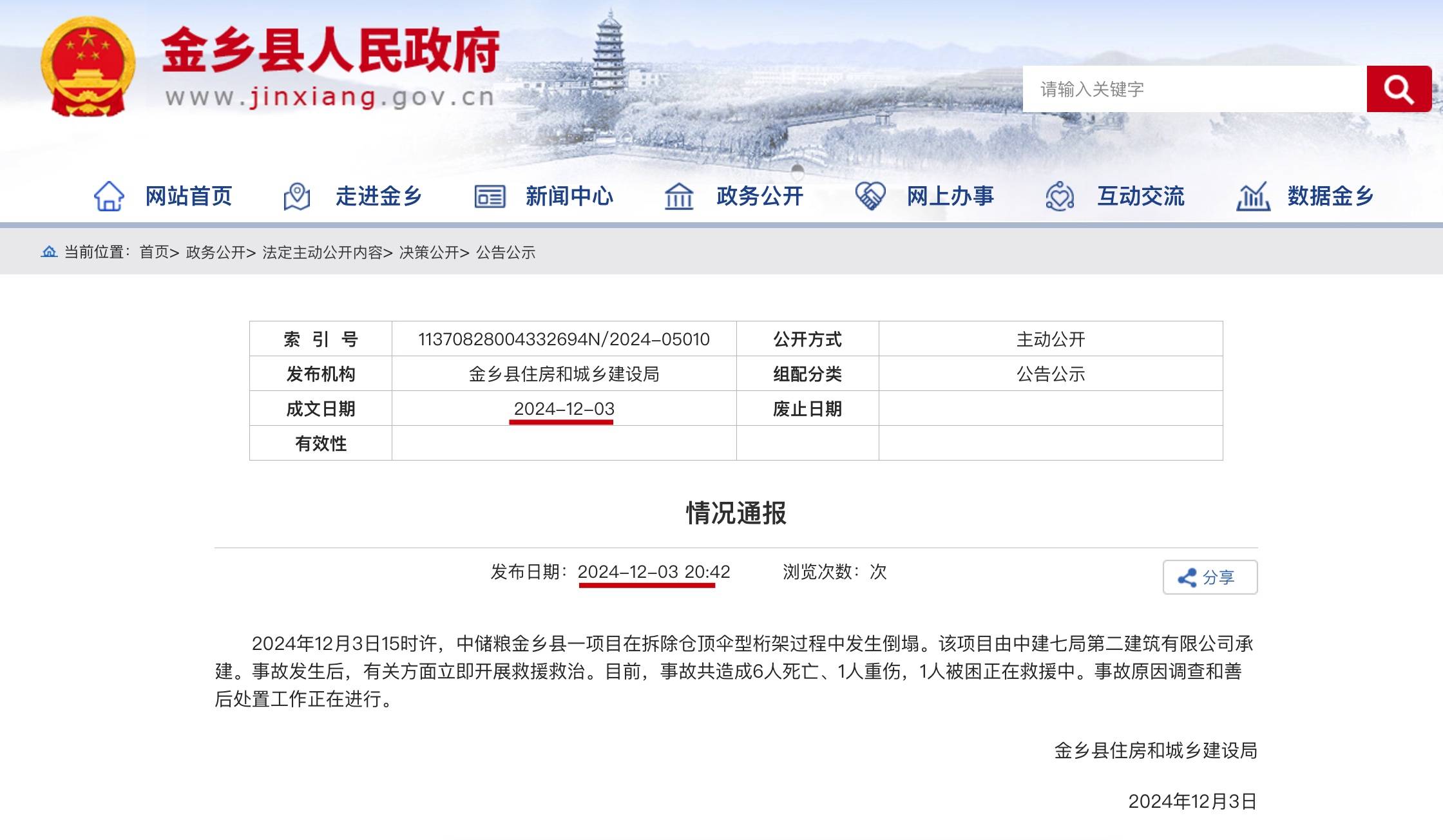Viewport: 1443px width, 840px height.
Task: Click 首页 link in breadcrumb
Action: [x=155, y=253]
